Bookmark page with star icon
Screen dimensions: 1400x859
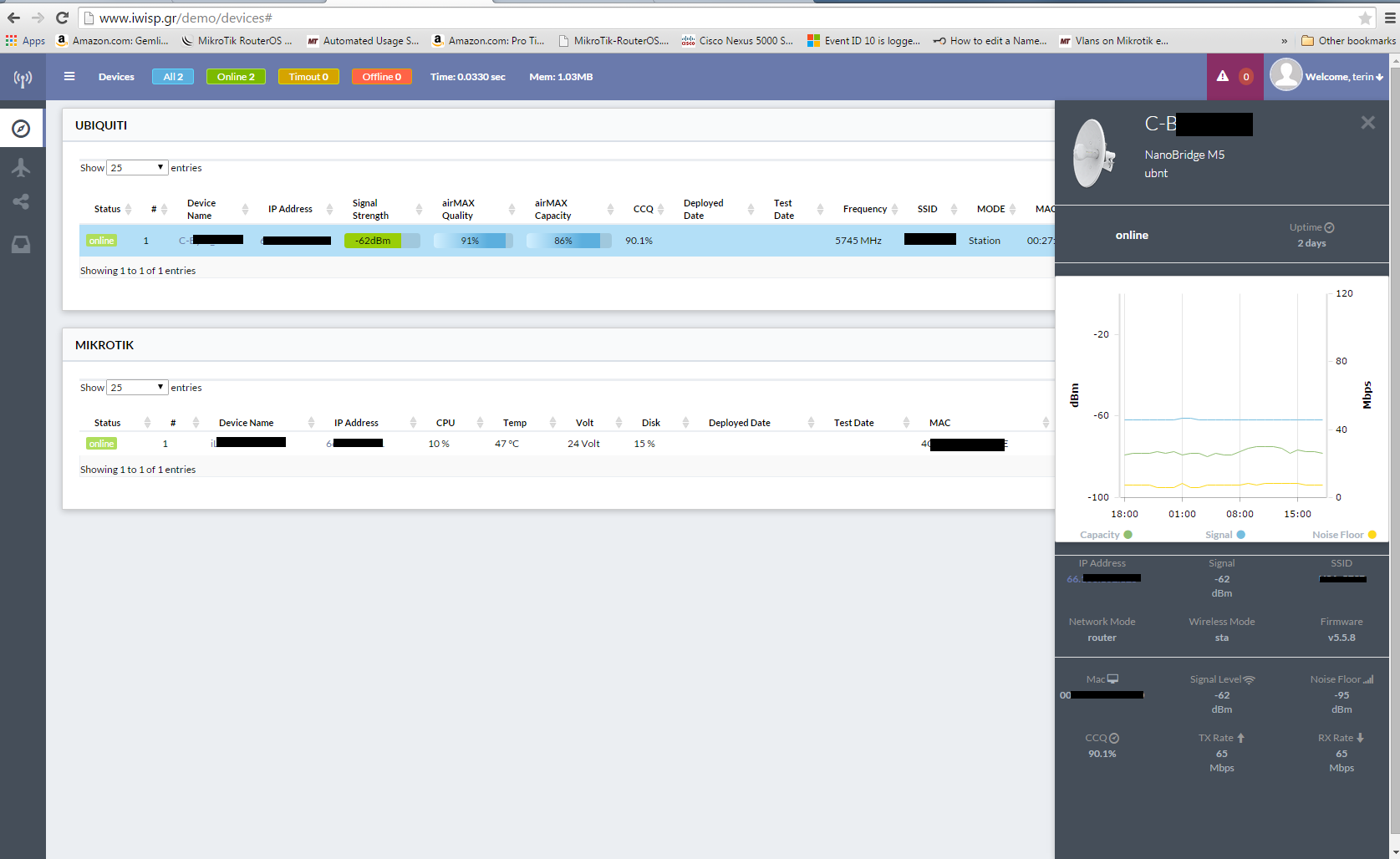[1365, 18]
